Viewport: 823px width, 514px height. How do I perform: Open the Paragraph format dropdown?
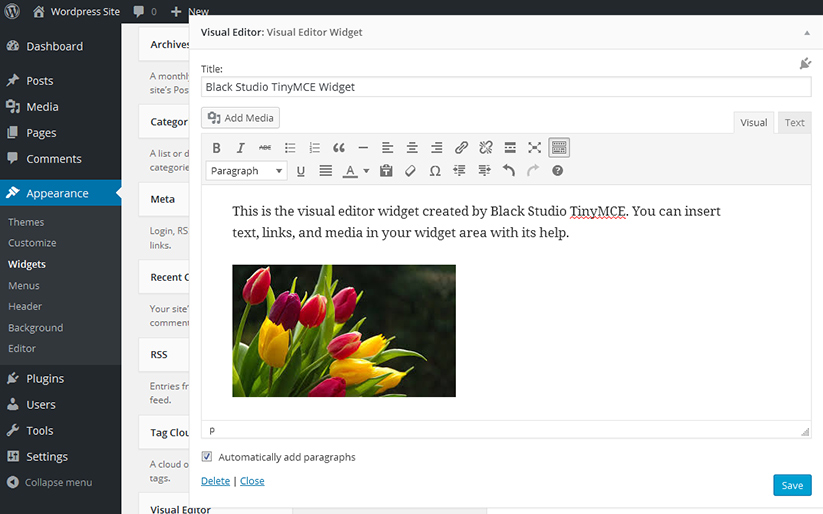[246, 171]
